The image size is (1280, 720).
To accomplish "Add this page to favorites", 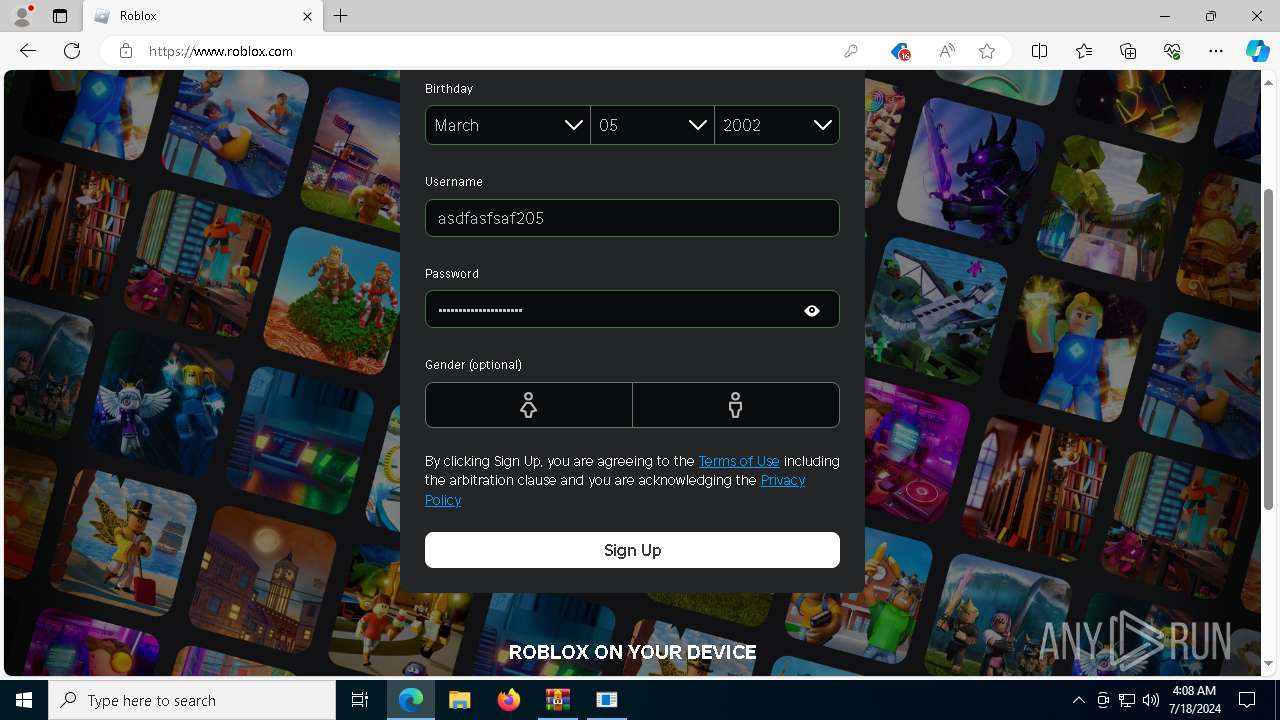I will [987, 51].
